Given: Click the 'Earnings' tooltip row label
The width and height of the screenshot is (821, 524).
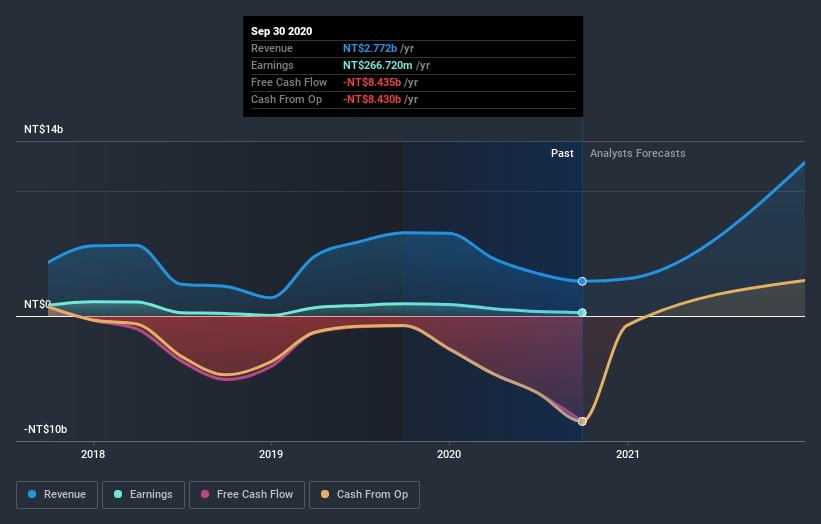Looking at the screenshot, I should [x=272, y=65].
